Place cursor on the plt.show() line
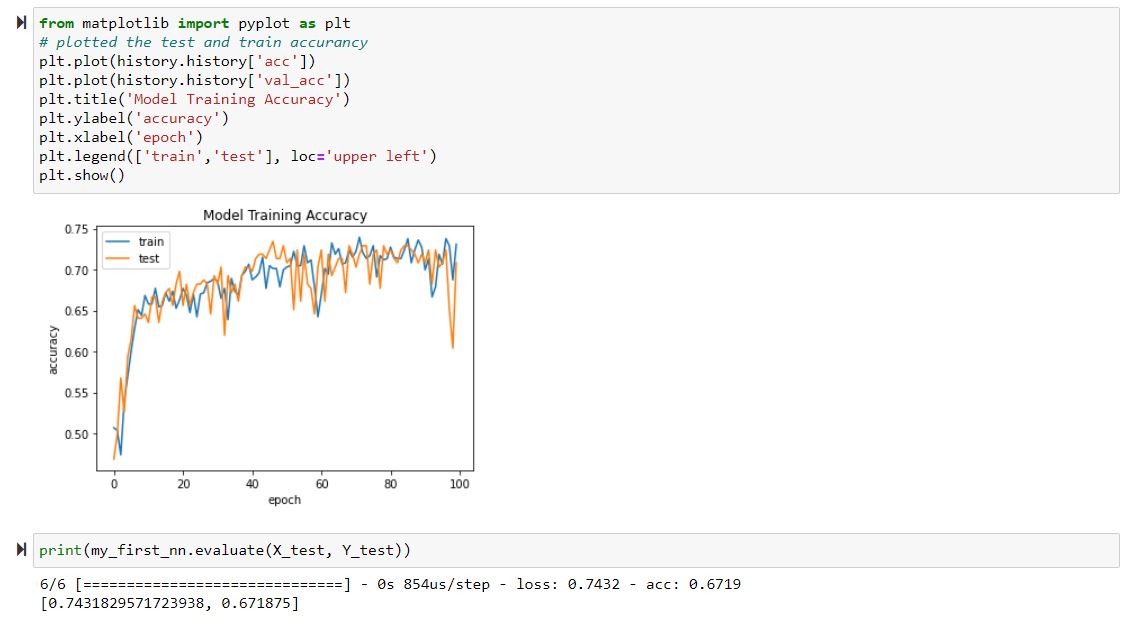The image size is (1135, 624). tap(82, 175)
